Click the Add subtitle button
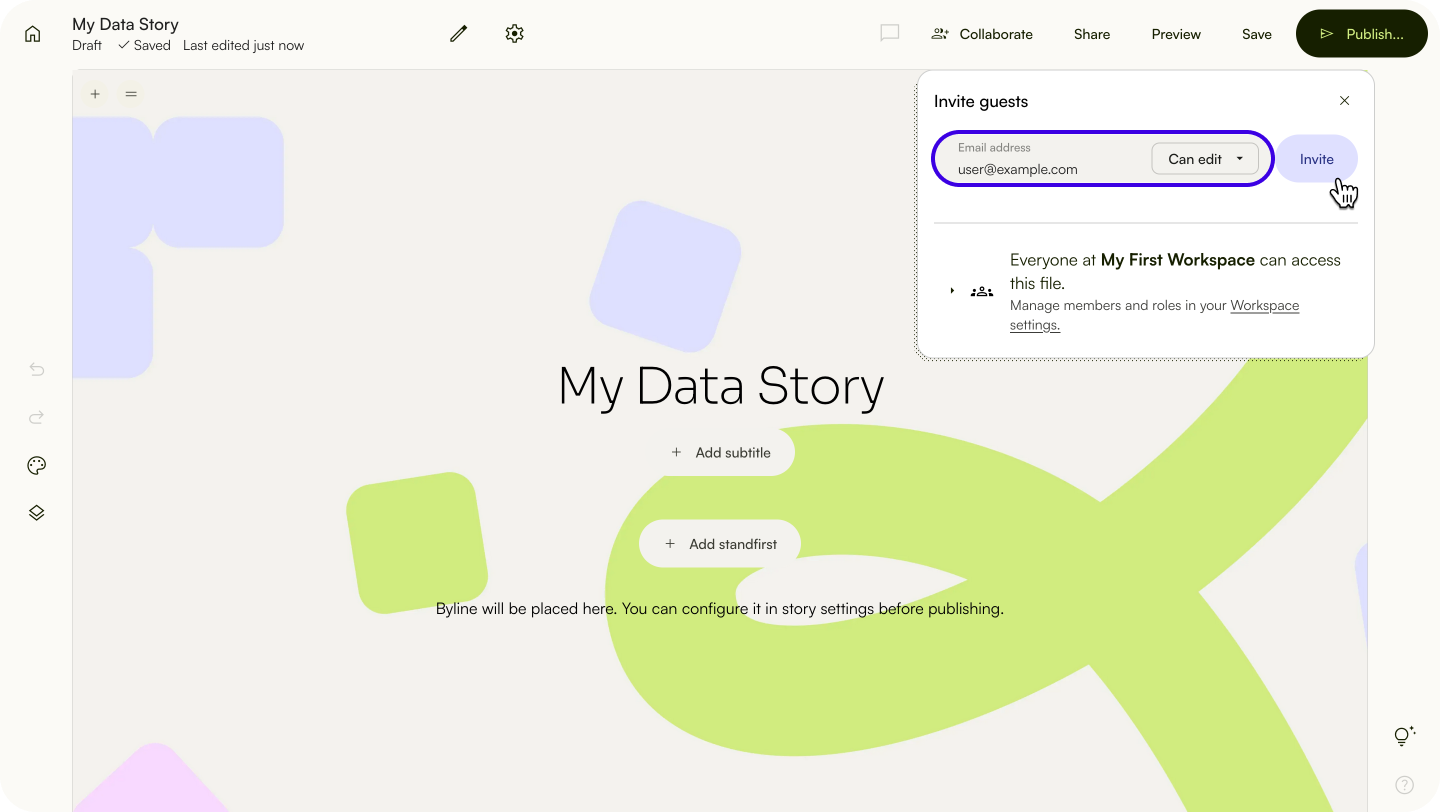 click(x=721, y=452)
